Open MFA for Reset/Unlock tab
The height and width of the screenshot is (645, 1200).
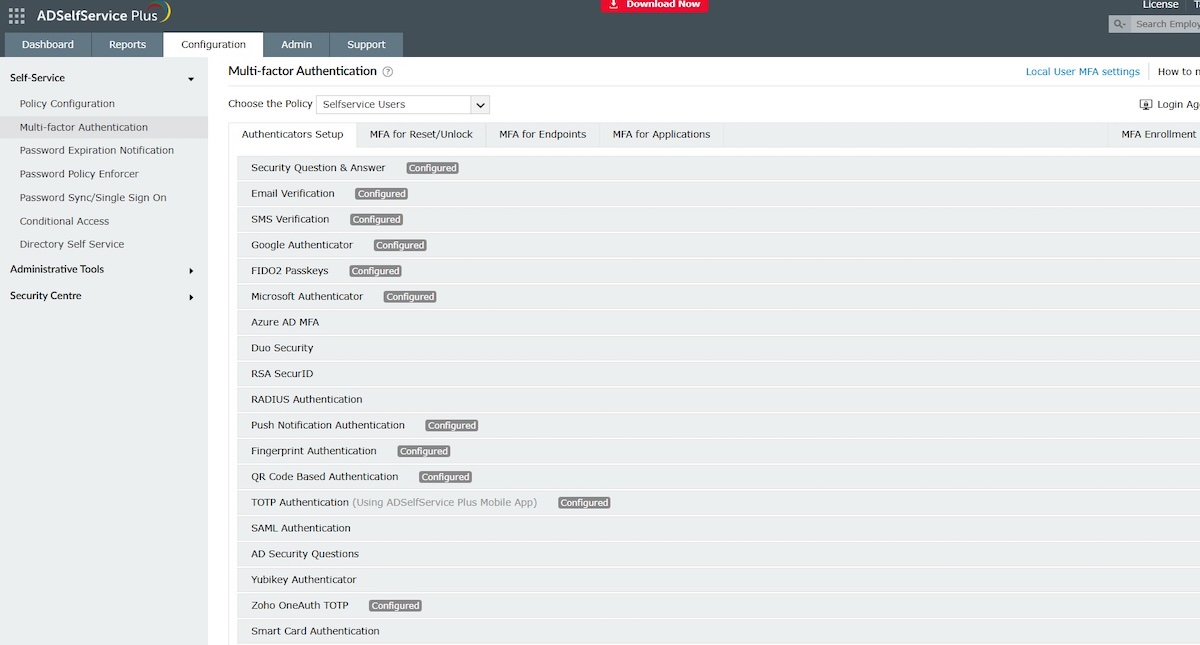[x=421, y=135]
